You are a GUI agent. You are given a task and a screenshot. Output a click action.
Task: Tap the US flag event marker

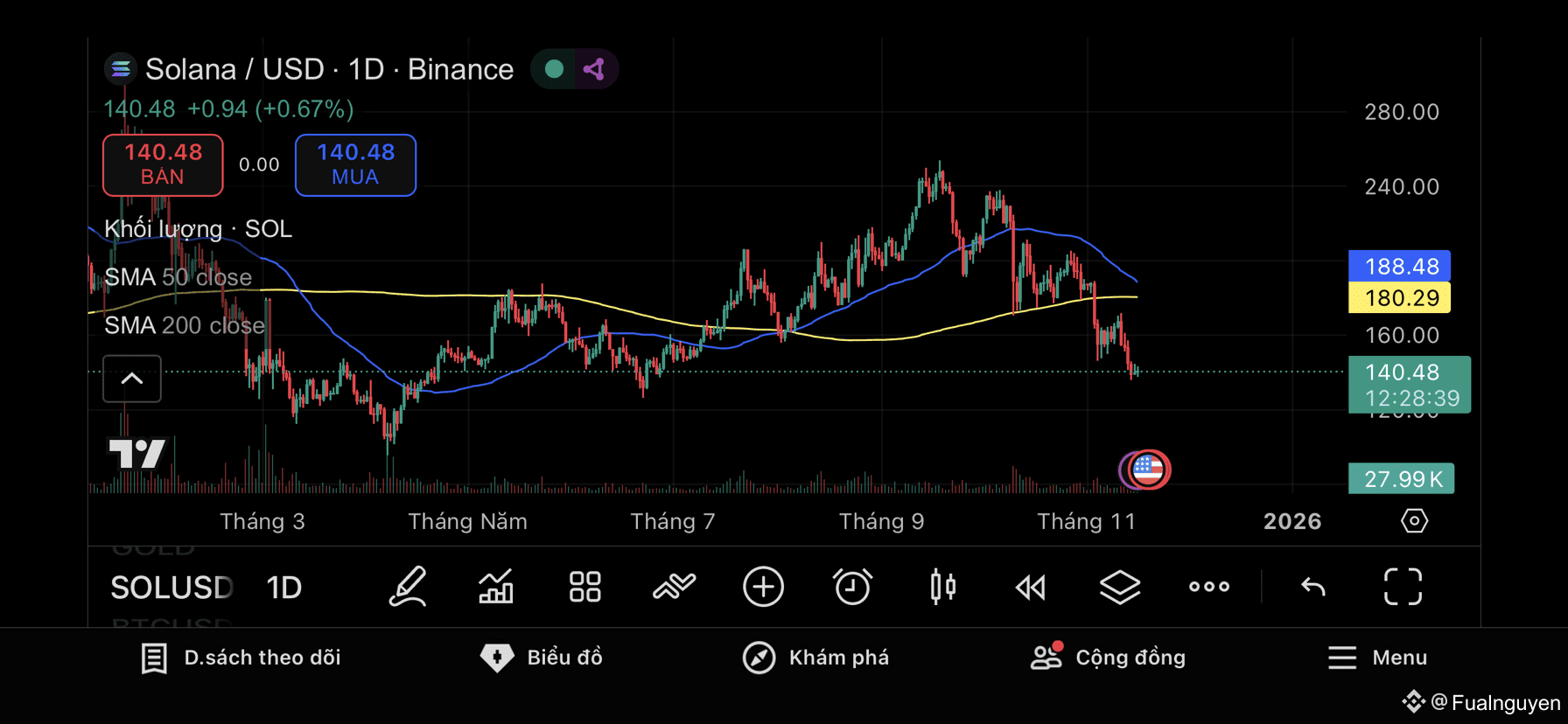(1148, 470)
